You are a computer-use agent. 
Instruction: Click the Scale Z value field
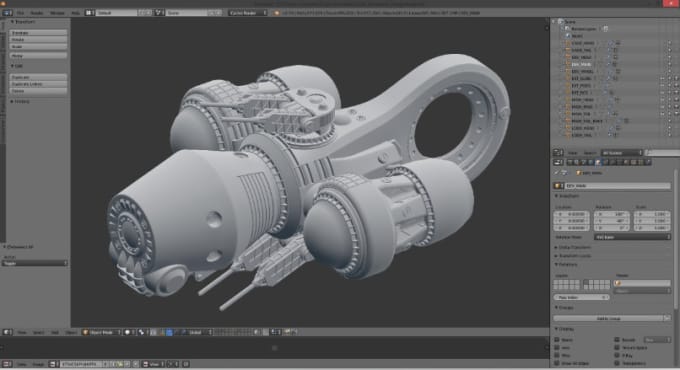(652, 228)
